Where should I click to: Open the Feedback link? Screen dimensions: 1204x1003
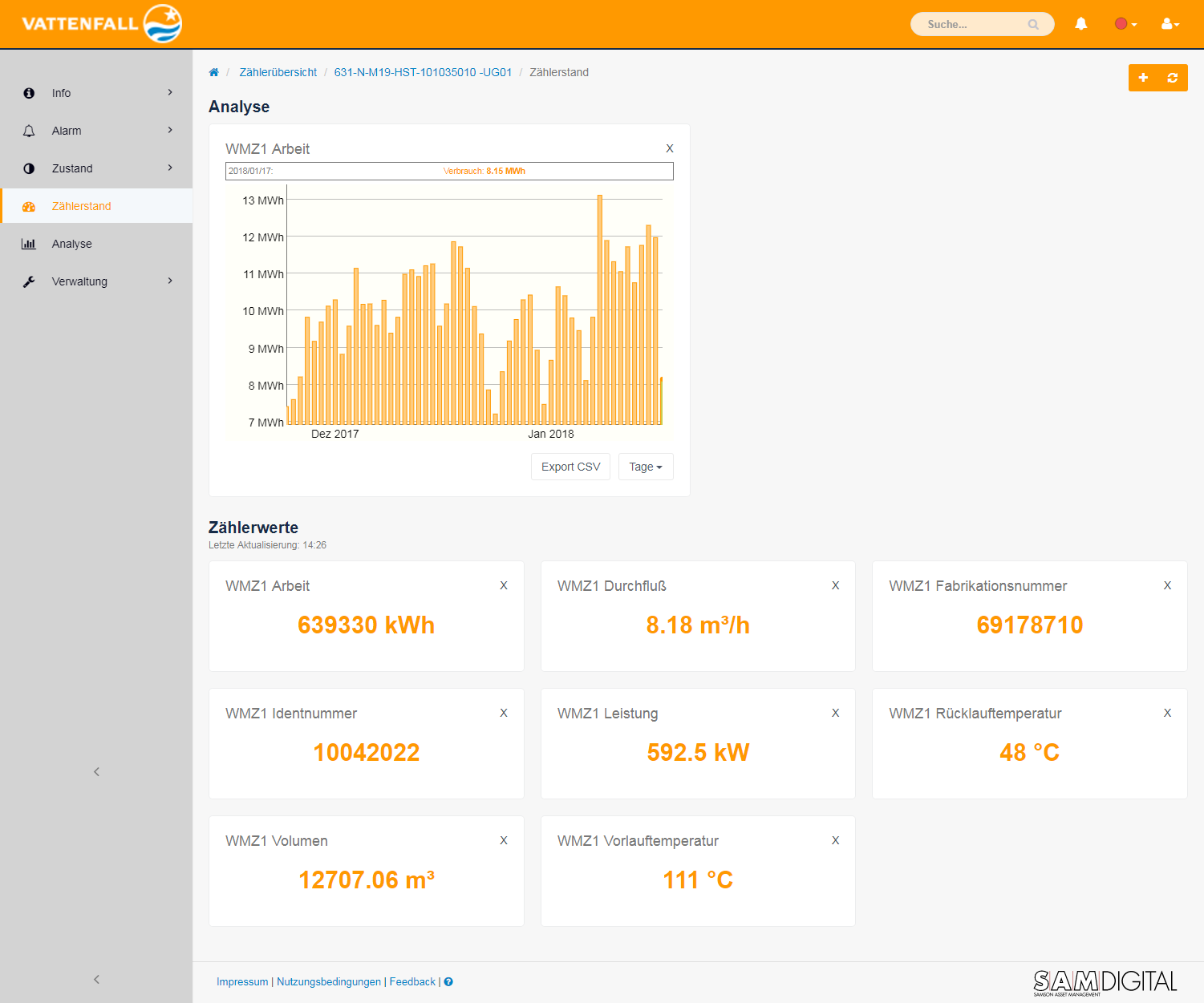pos(412,981)
